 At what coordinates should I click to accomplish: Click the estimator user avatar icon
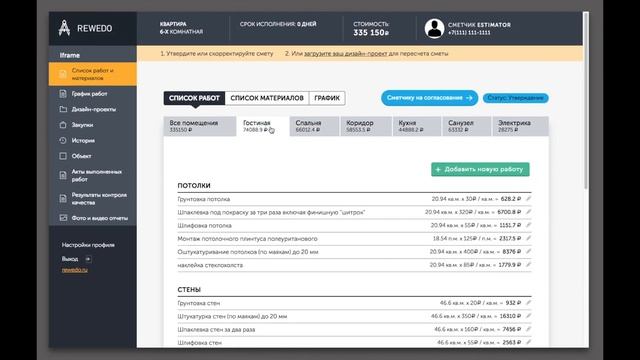pyautogui.click(x=434, y=28)
